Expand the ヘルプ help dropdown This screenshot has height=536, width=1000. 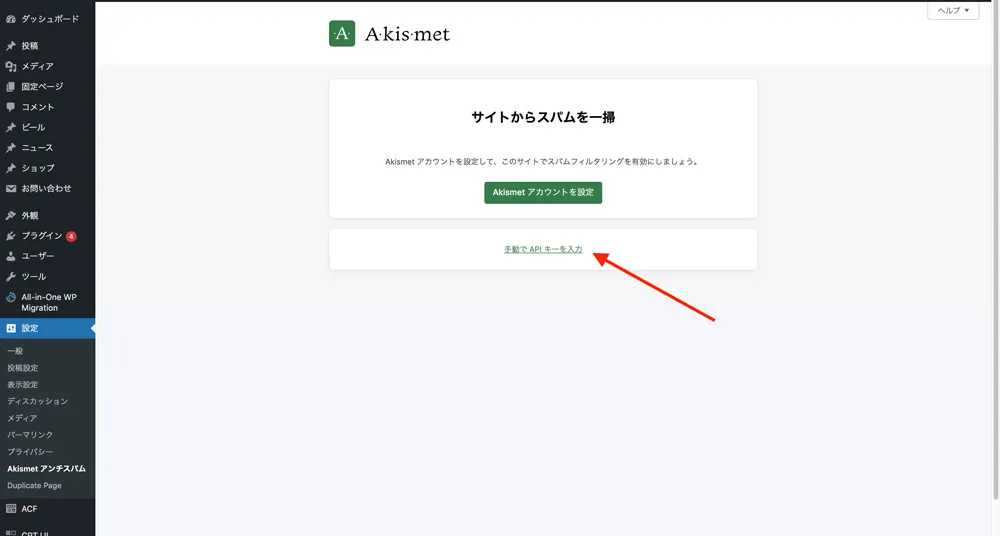(x=952, y=10)
